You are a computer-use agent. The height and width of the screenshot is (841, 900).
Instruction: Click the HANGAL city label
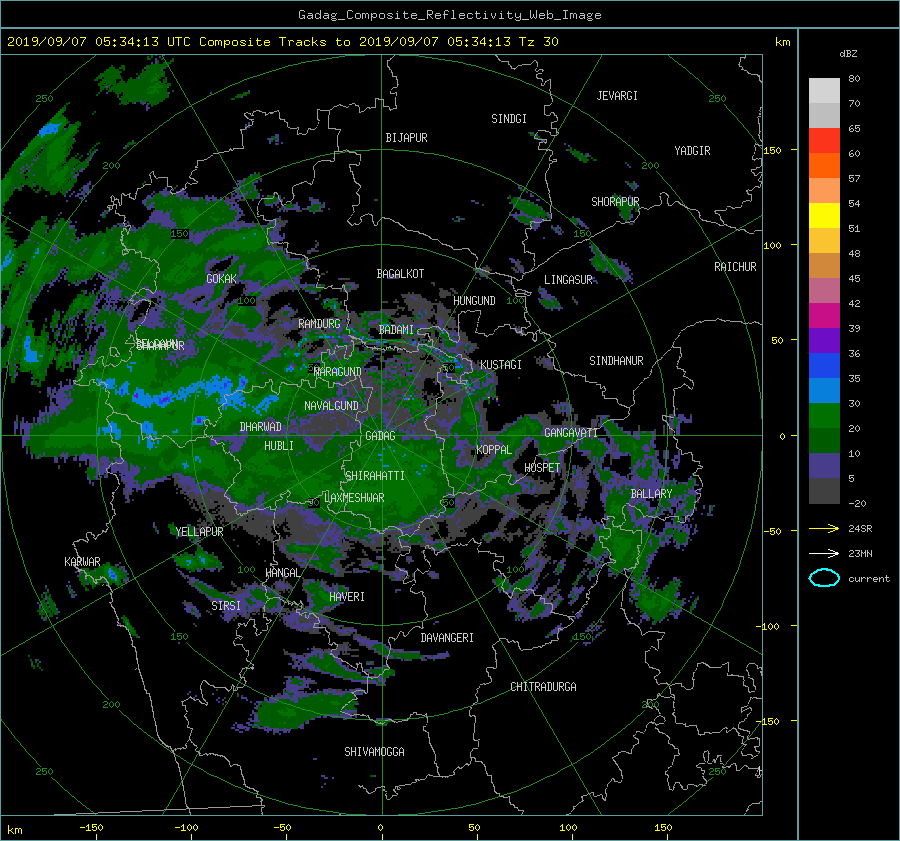pos(282,573)
